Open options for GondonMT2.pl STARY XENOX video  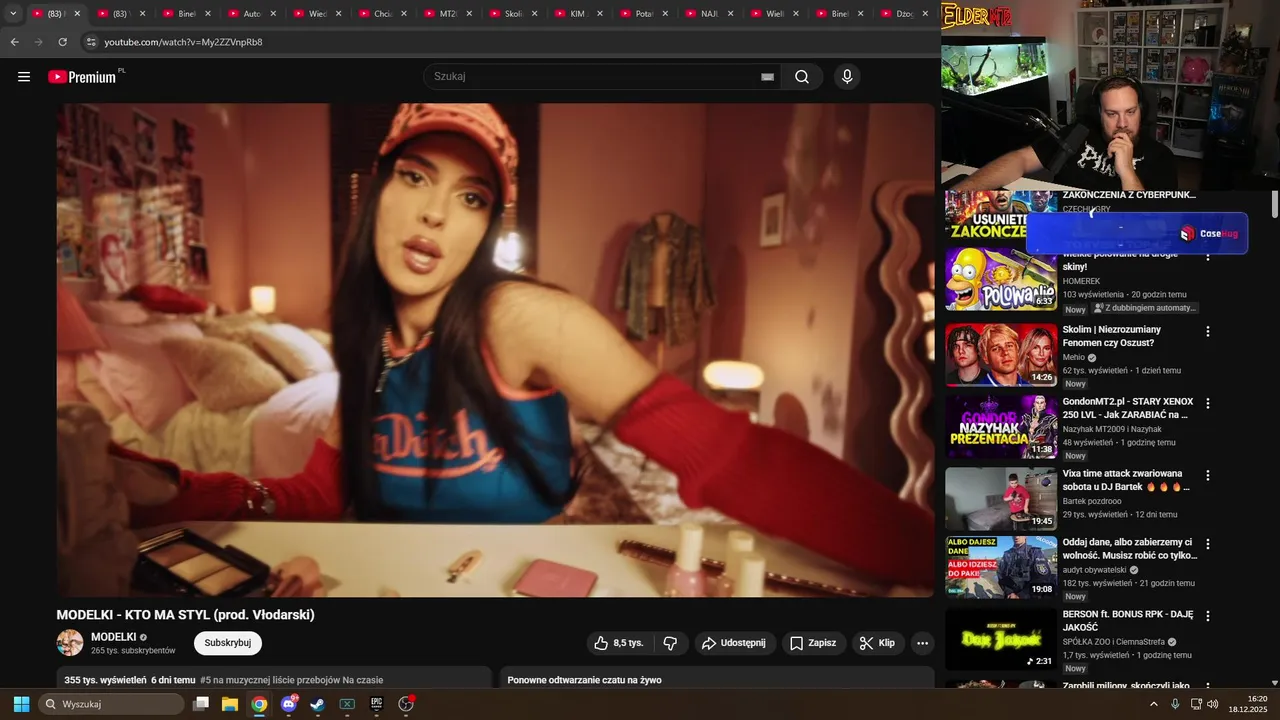(x=1207, y=403)
